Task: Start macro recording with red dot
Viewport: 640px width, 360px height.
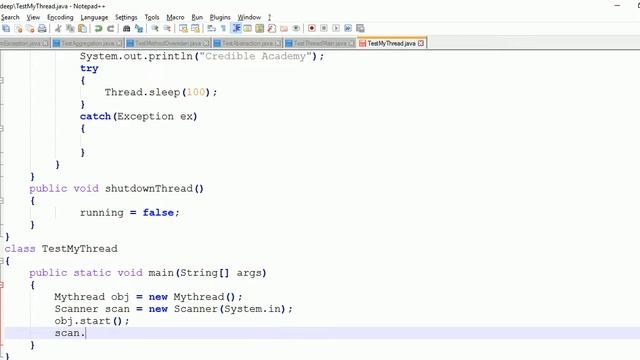Action: pos(312,28)
